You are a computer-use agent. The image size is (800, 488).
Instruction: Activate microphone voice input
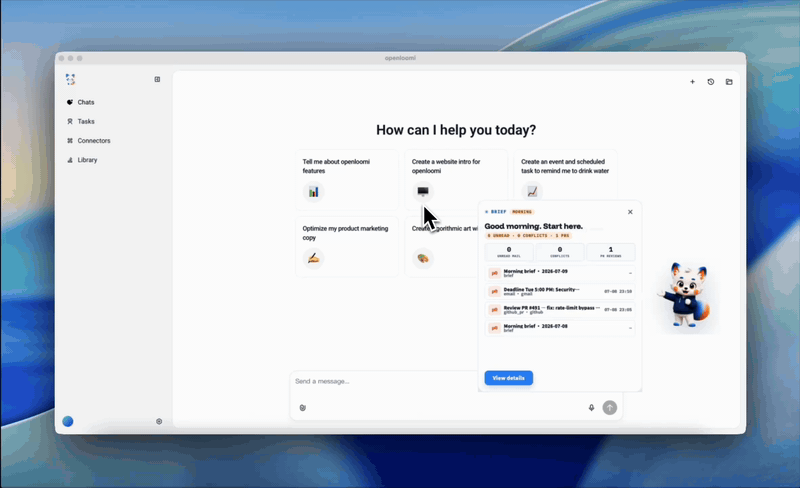(591, 407)
